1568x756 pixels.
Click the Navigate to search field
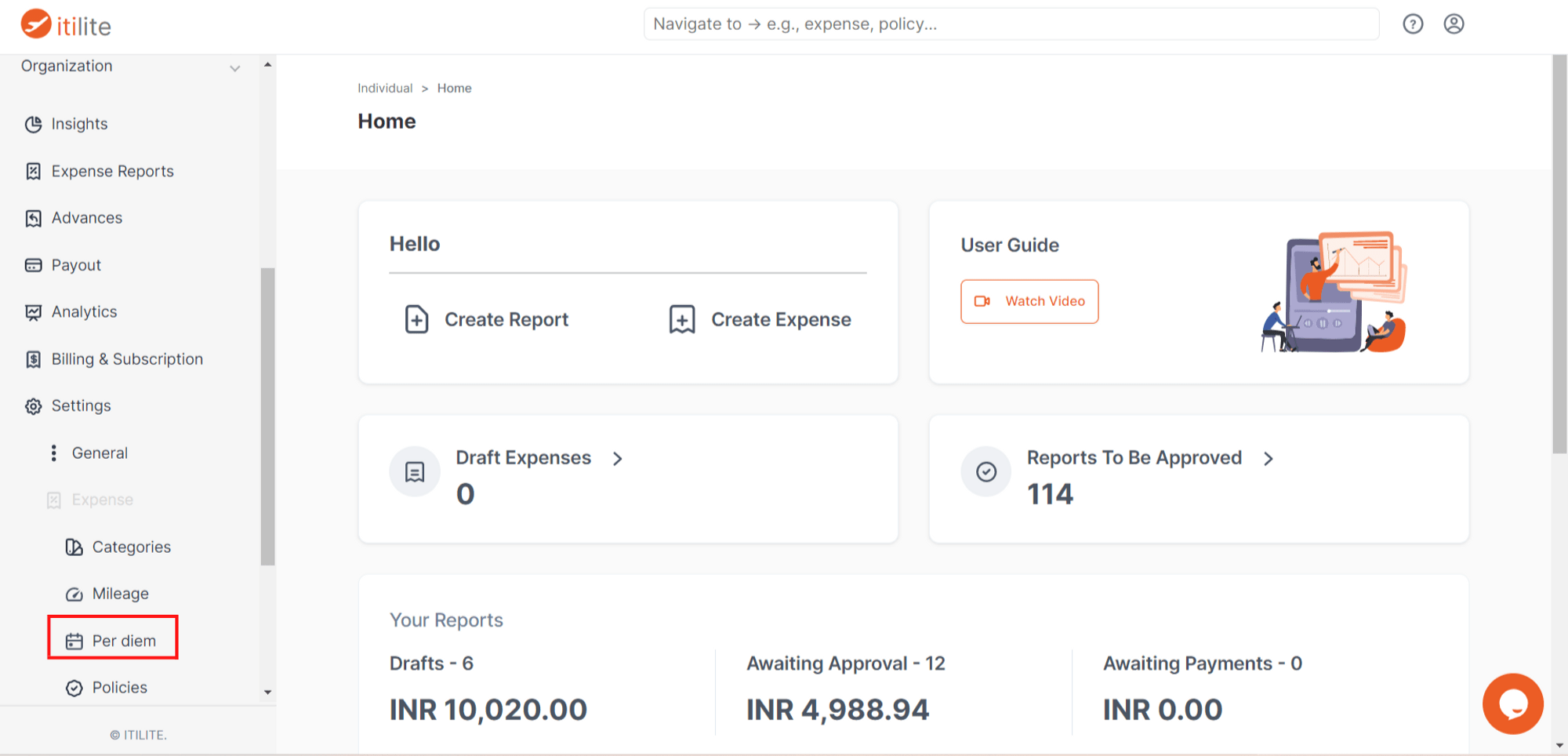(x=1011, y=24)
